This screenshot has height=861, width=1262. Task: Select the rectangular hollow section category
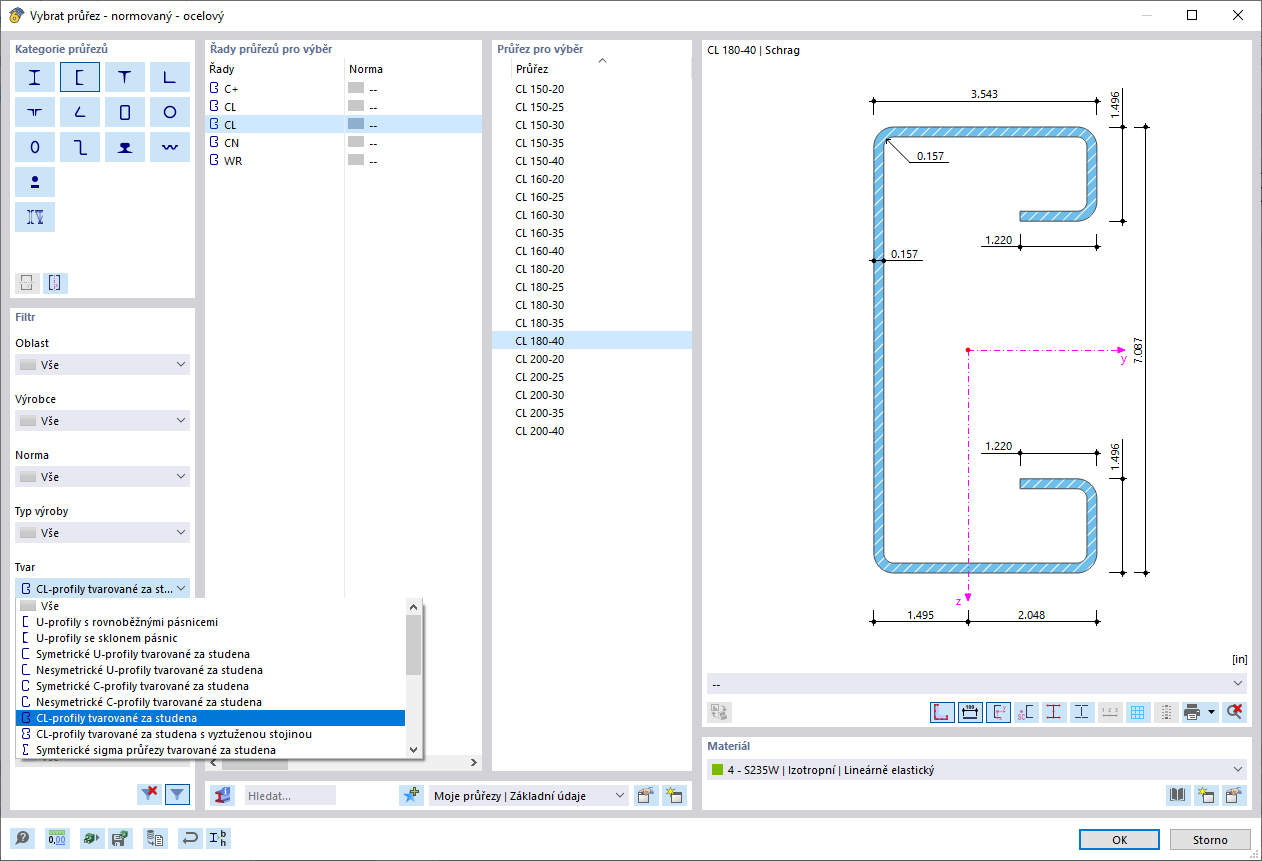[x=125, y=113]
